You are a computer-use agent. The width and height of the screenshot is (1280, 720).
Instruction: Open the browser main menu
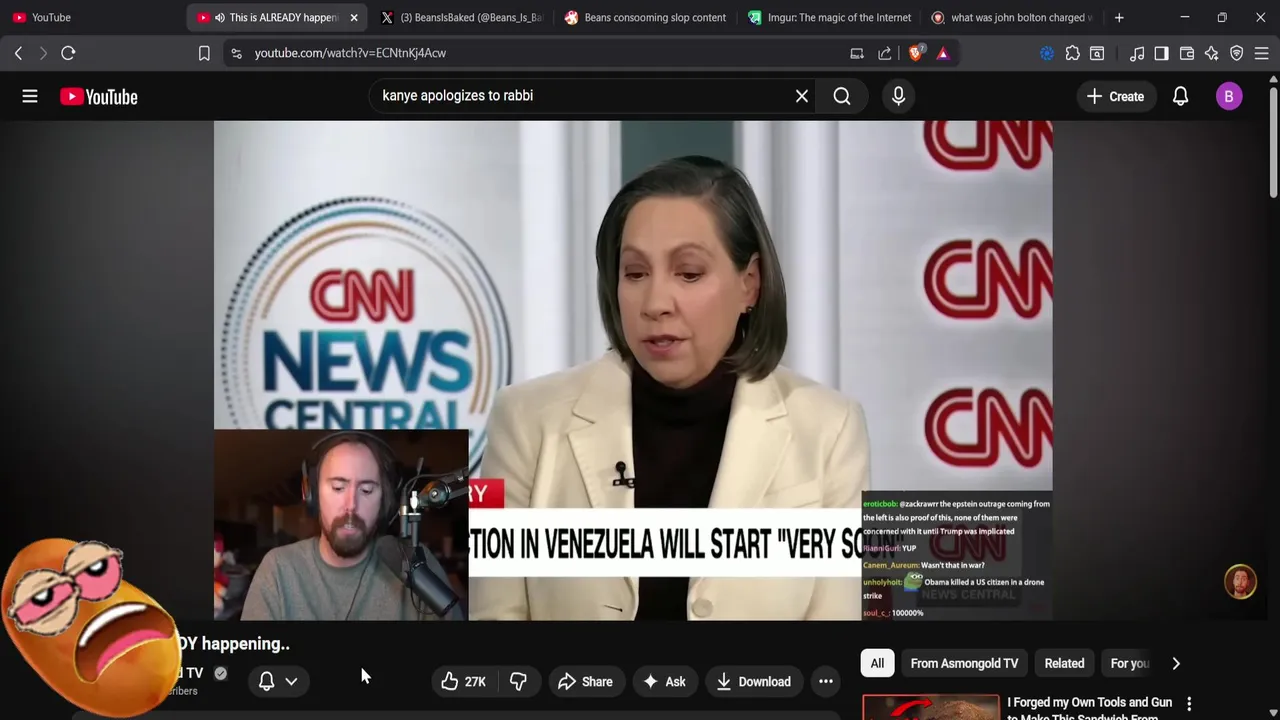point(1262,53)
